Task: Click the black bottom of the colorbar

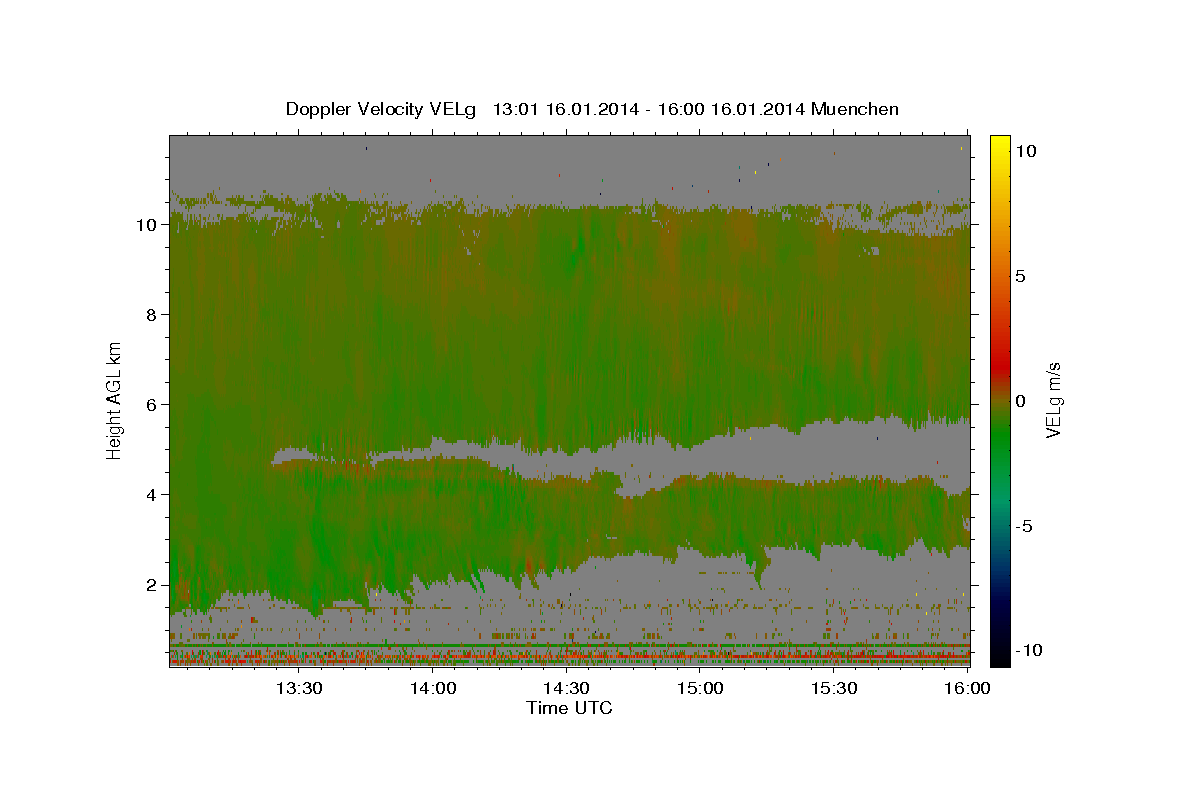Action: 999,658
